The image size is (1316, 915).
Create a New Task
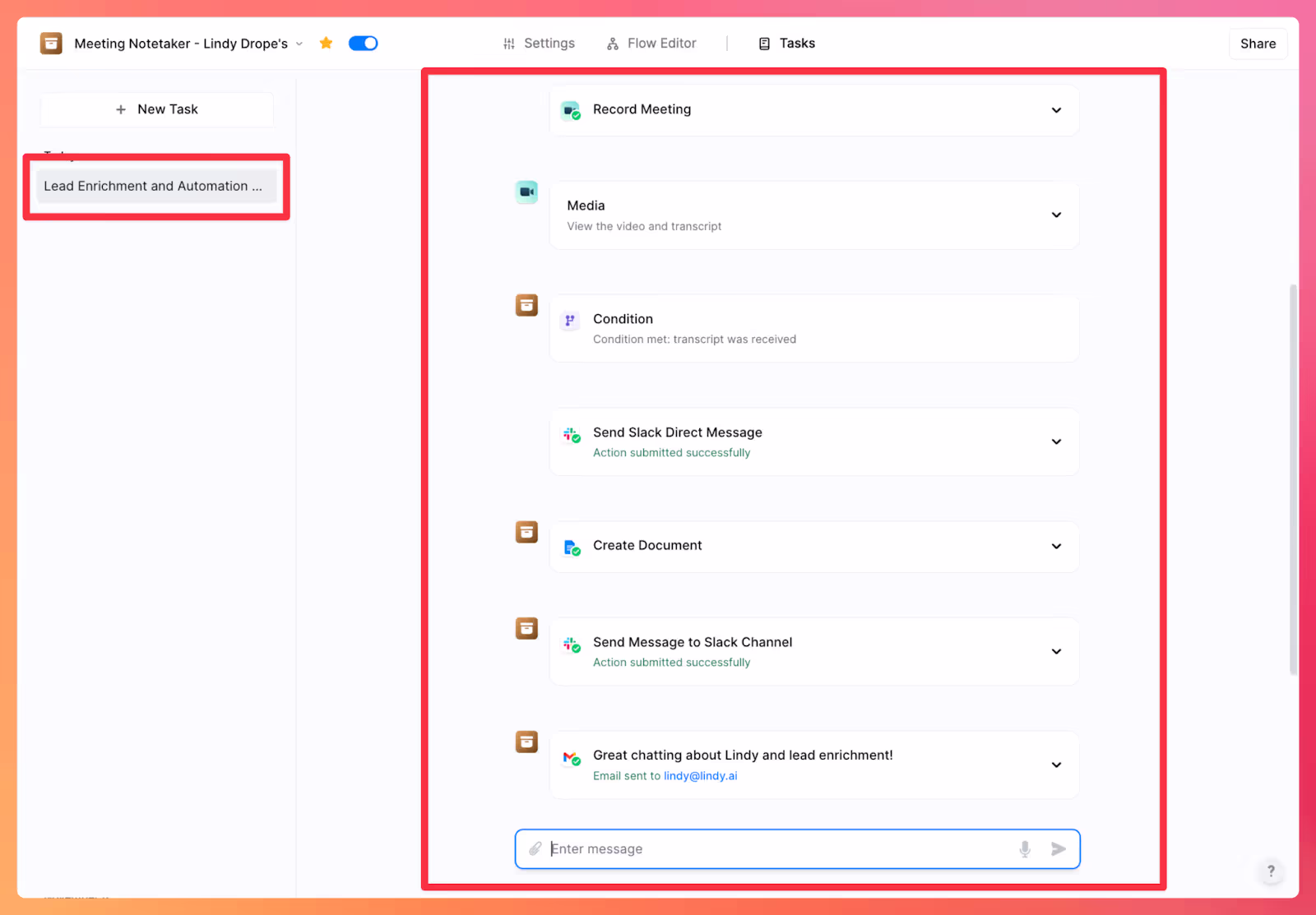click(x=156, y=109)
